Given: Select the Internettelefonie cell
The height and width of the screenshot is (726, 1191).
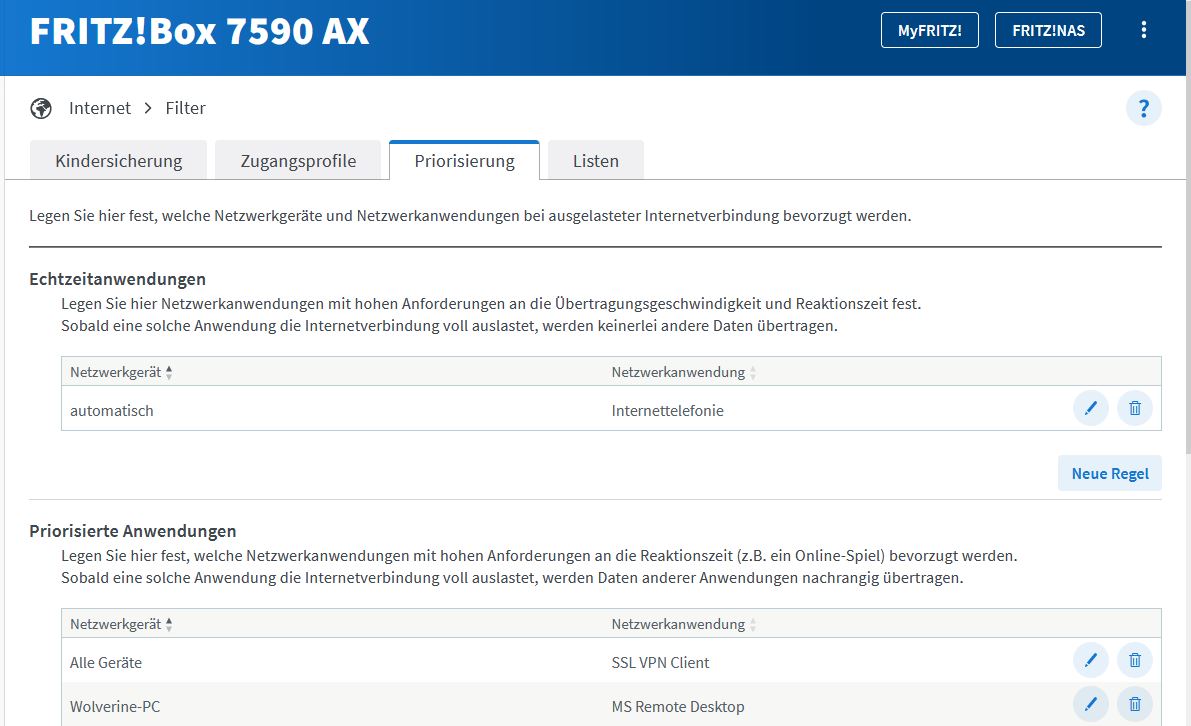Looking at the screenshot, I should [x=668, y=411].
